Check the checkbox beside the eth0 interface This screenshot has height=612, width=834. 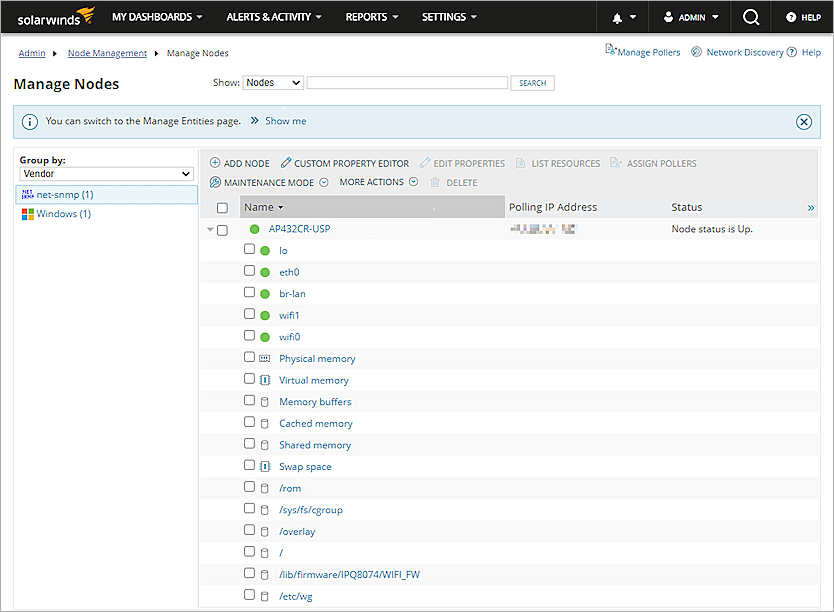[249, 271]
